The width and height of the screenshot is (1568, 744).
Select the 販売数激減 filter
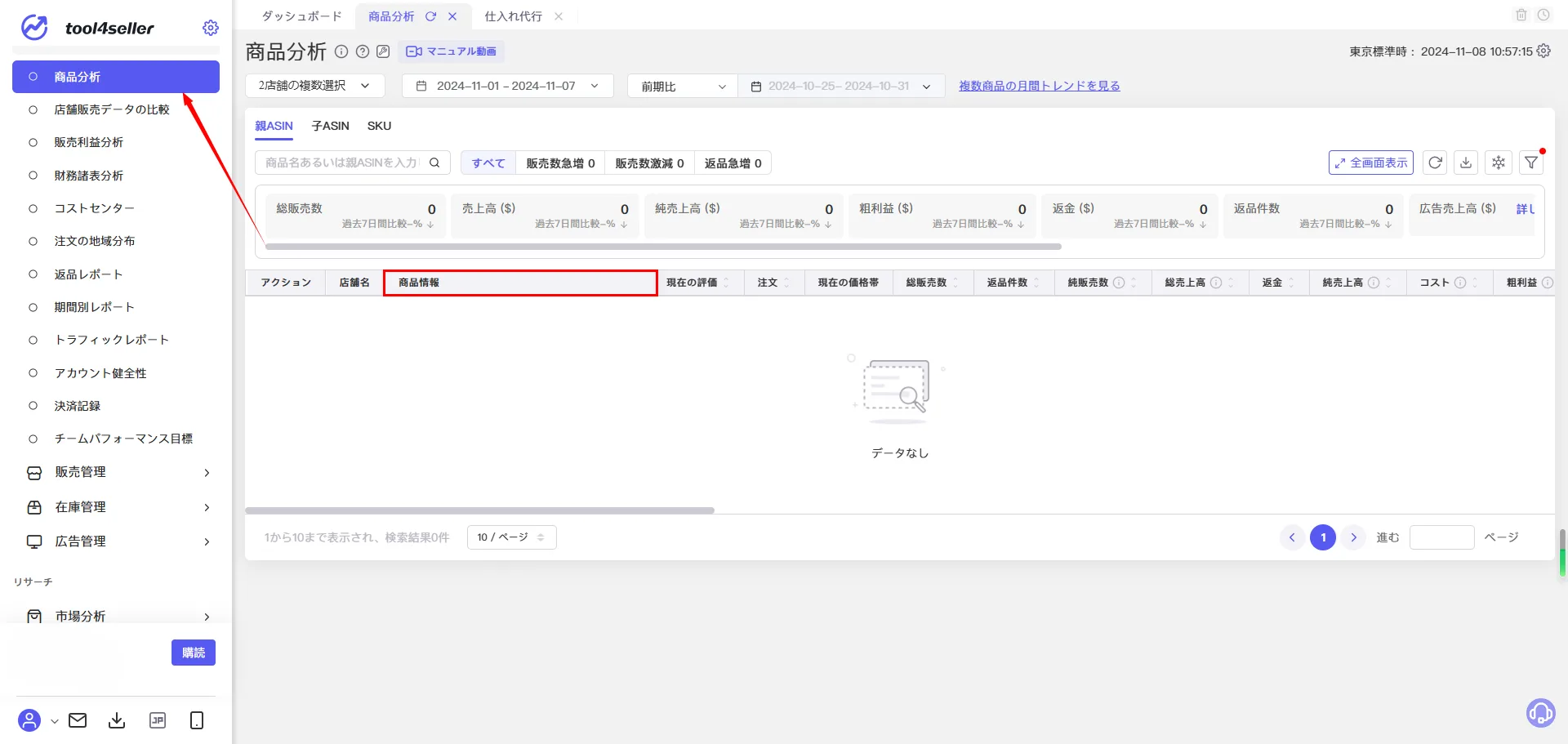point(649,163)
